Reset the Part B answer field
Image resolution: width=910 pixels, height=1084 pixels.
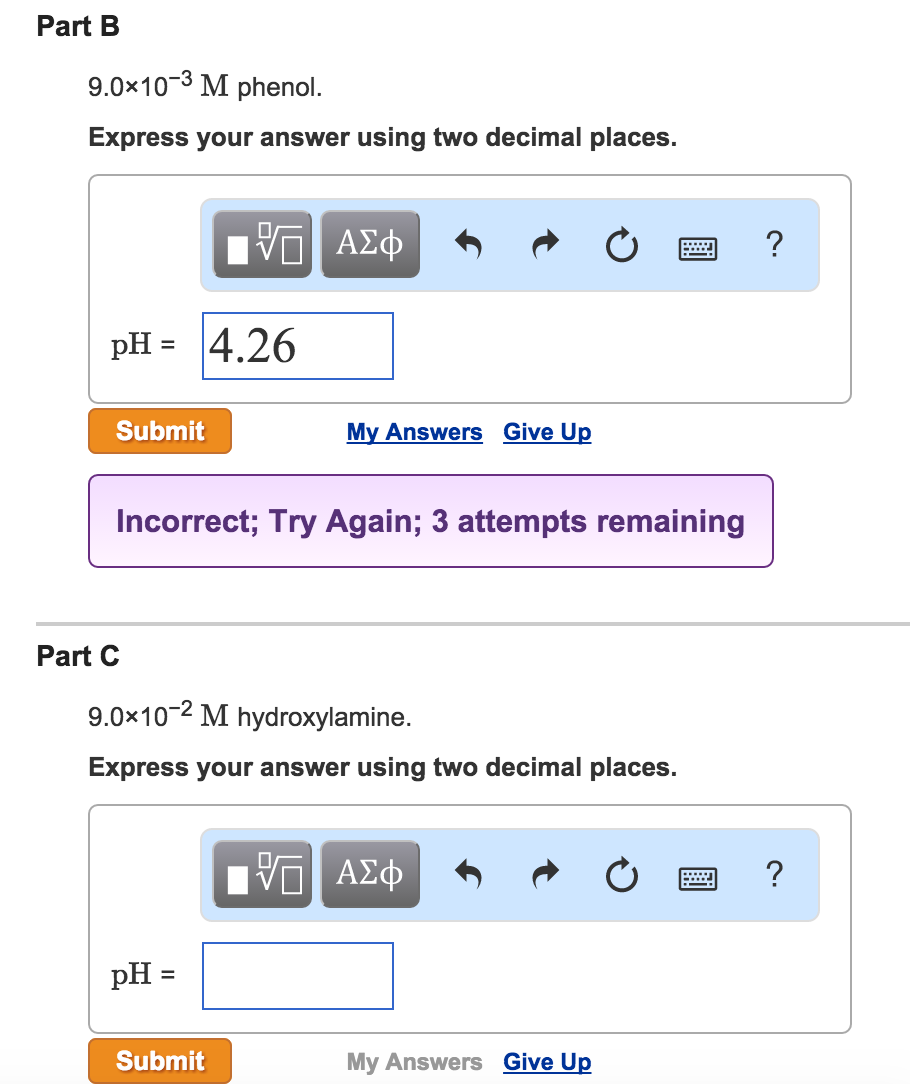(621, 243)
